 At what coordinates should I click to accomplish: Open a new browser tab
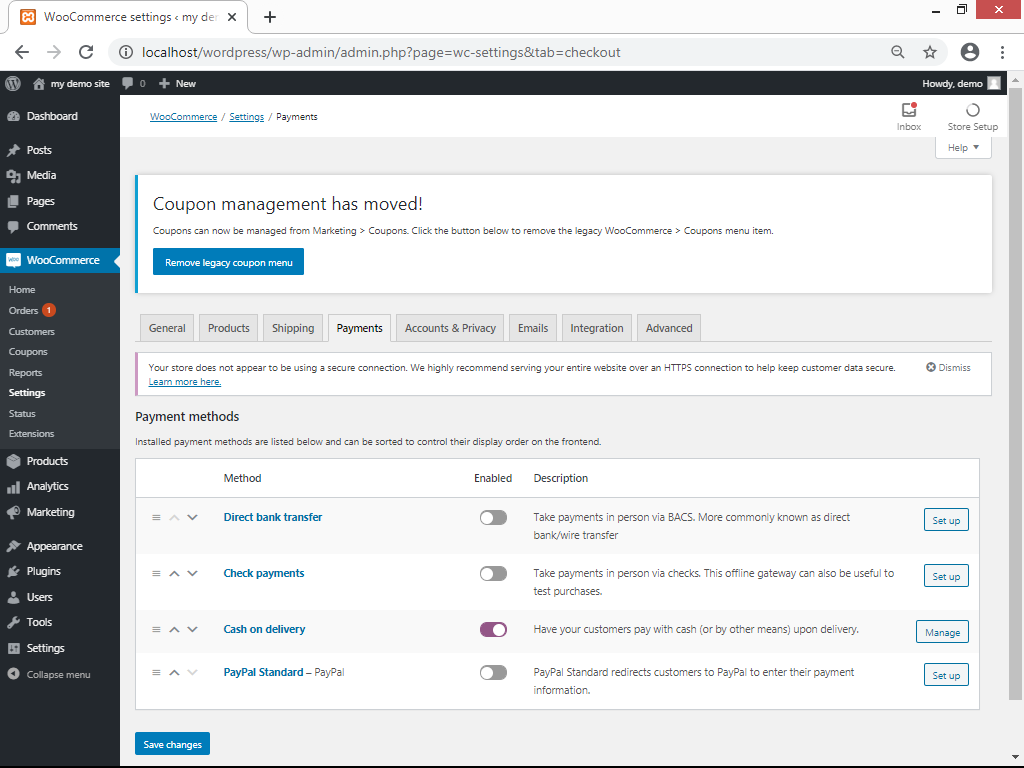270,17
